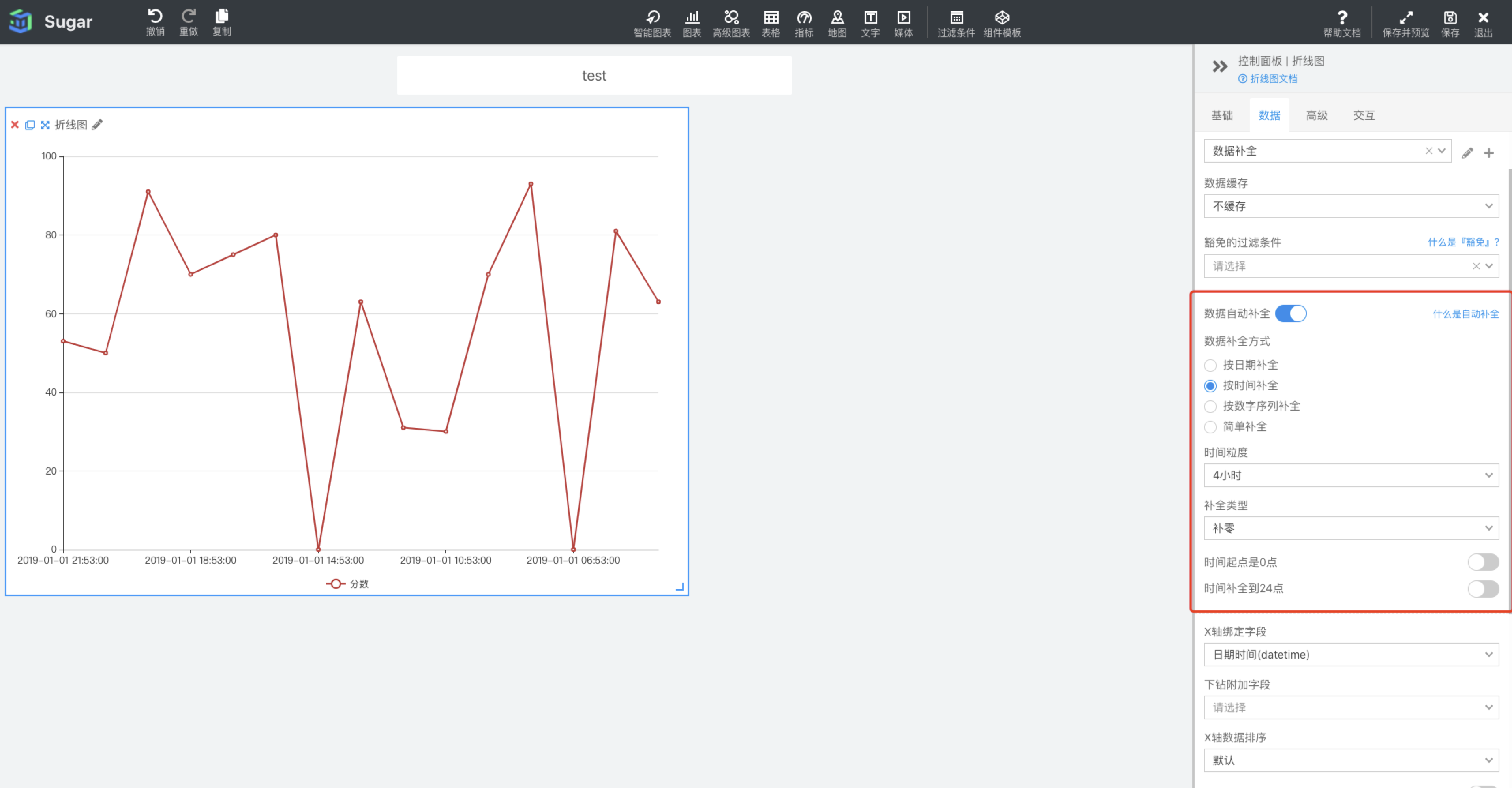Click the test title text box

[x=594, y=75]
